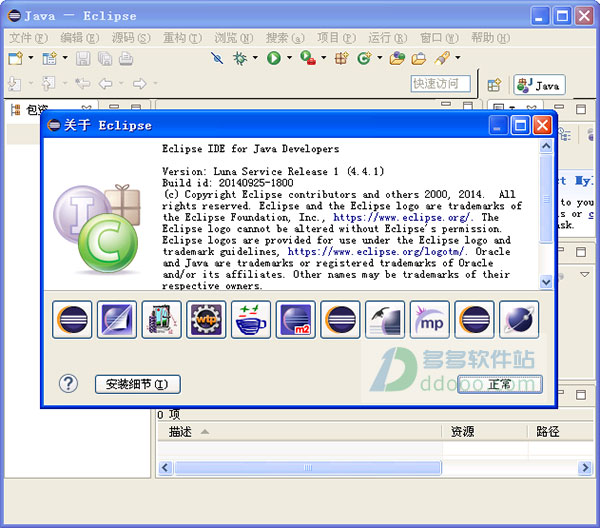Click the Mylyn planet feature icon
The image size is (600, 528).
[x=519, y=319]
